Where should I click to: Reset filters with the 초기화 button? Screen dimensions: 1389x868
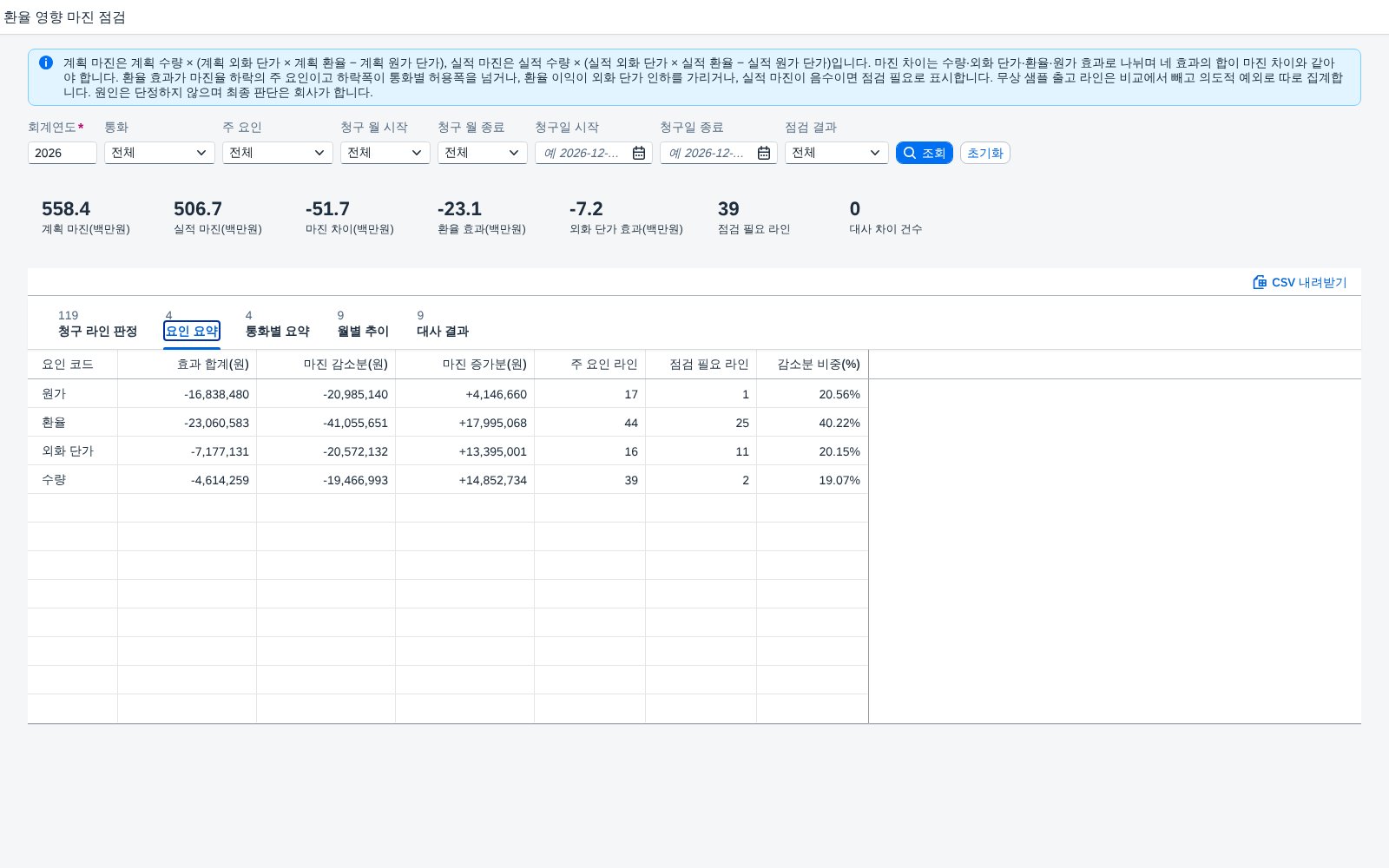pyautogui.click(x=985, y=153)
